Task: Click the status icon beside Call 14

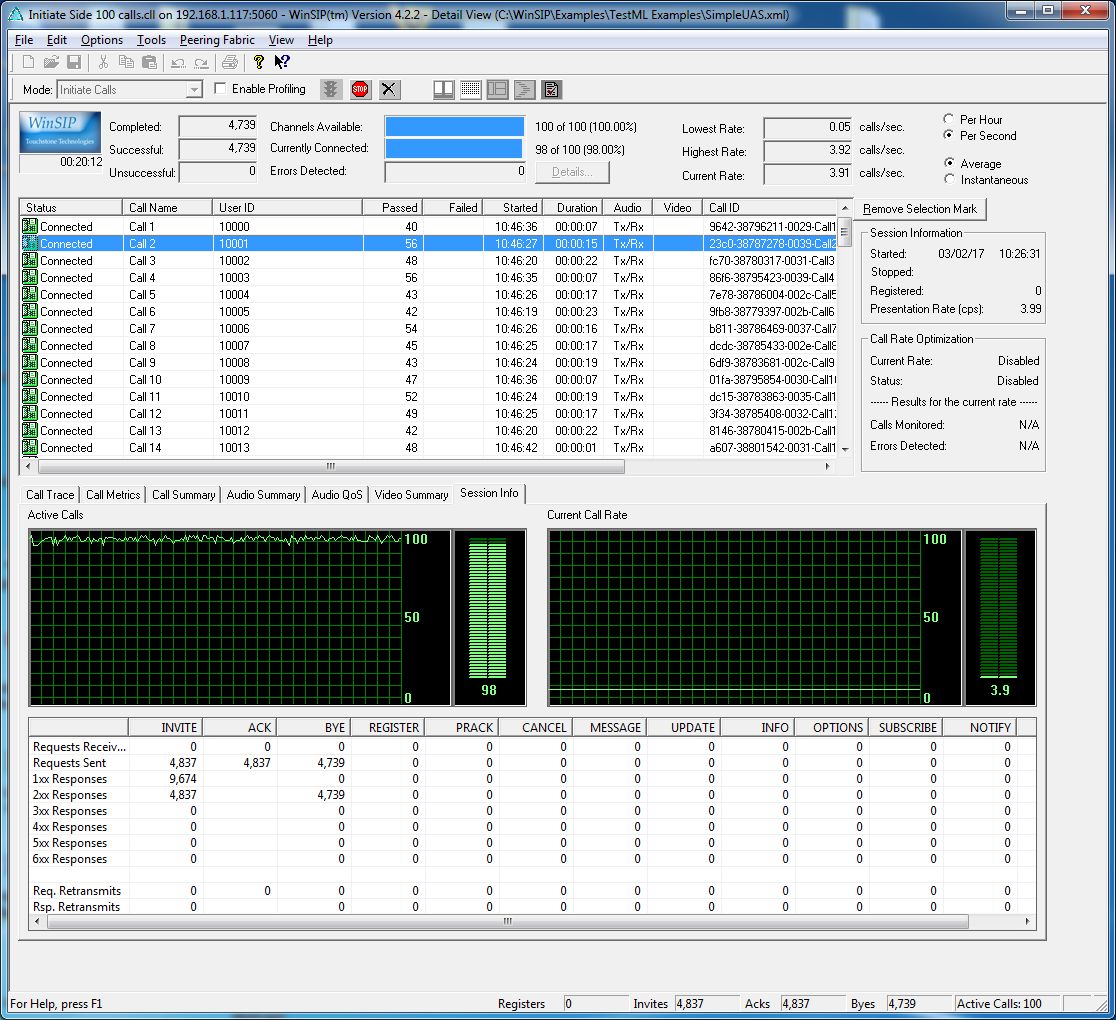Action: pyautogui.click(x=30, y=448)
